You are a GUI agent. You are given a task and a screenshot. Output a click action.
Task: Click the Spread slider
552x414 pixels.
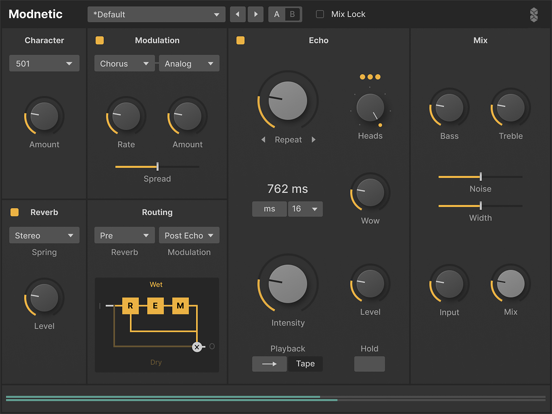tap(157, 167)
